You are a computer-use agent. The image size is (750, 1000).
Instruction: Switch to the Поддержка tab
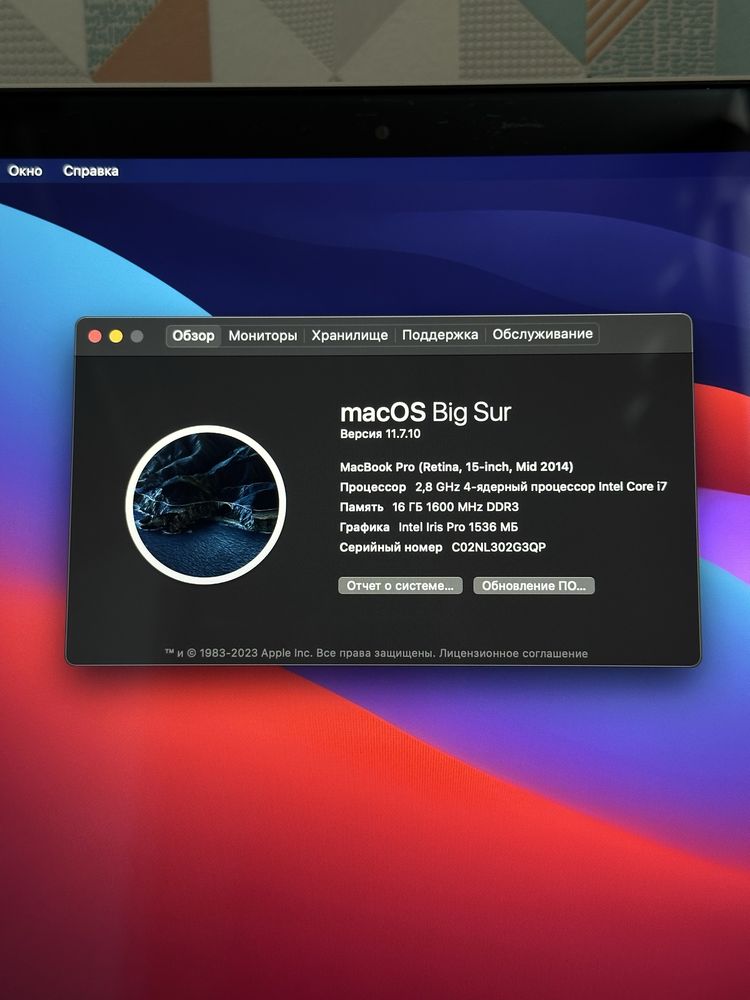pos(440,334)
